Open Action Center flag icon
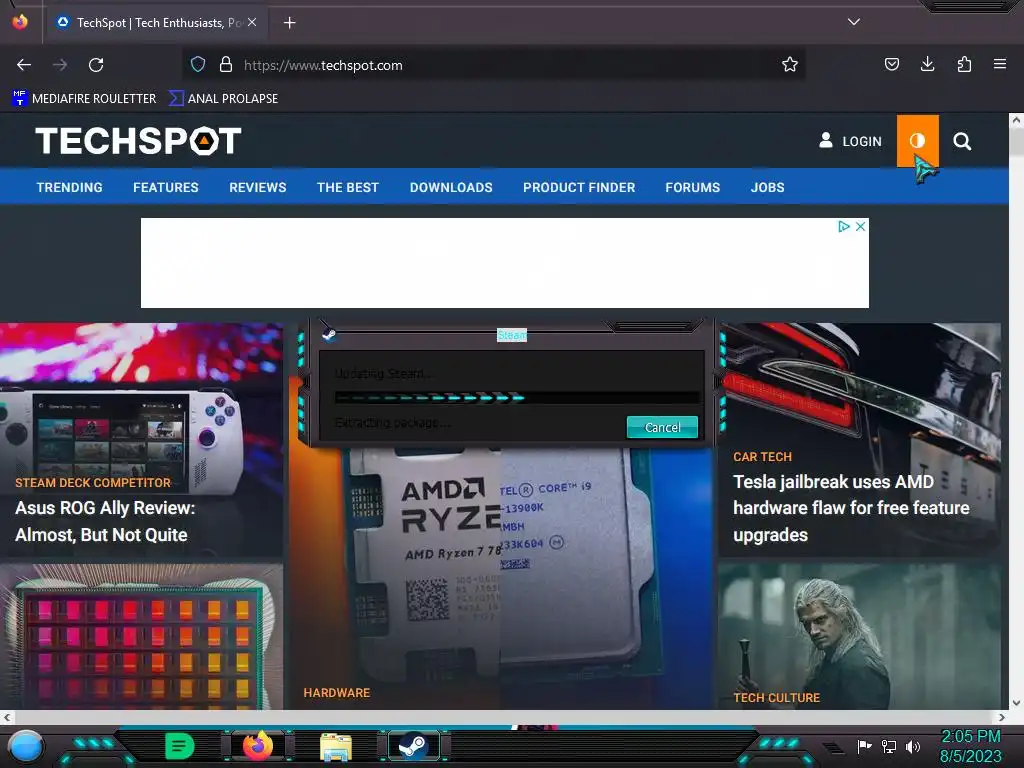Screen dimensions: 1024x768 click(864, 746)
